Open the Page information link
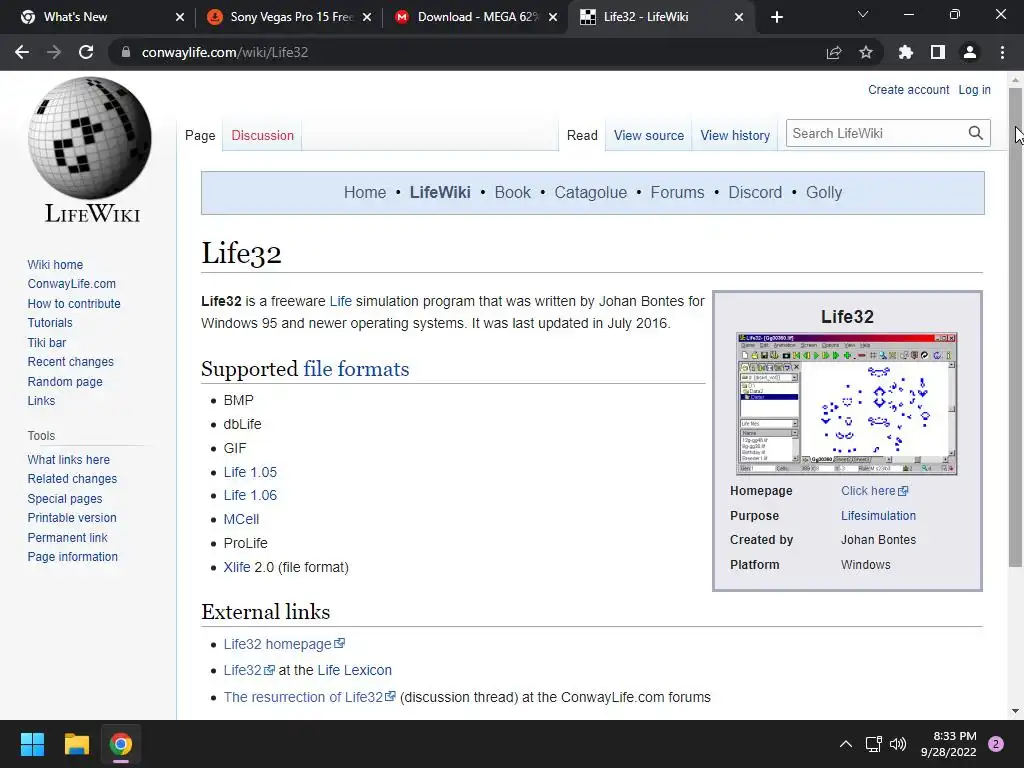The image size is (1024, 768). point(72,557)
